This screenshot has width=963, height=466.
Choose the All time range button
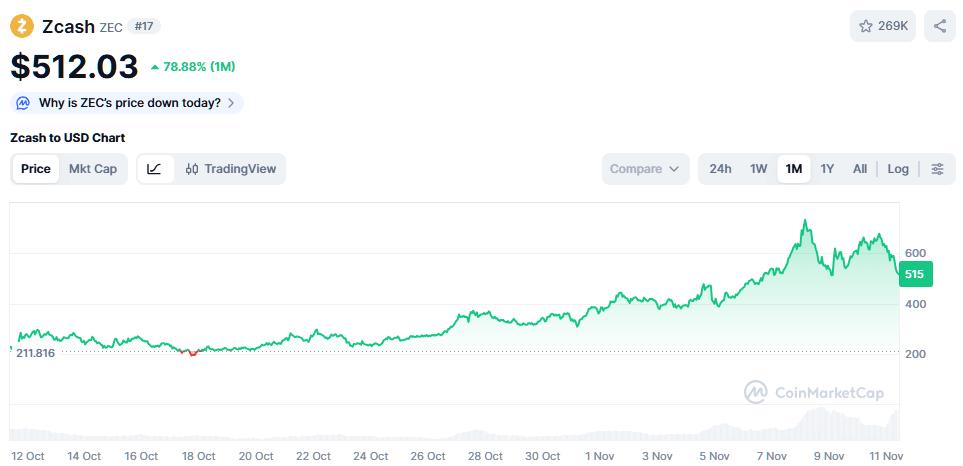pos(859,169)
